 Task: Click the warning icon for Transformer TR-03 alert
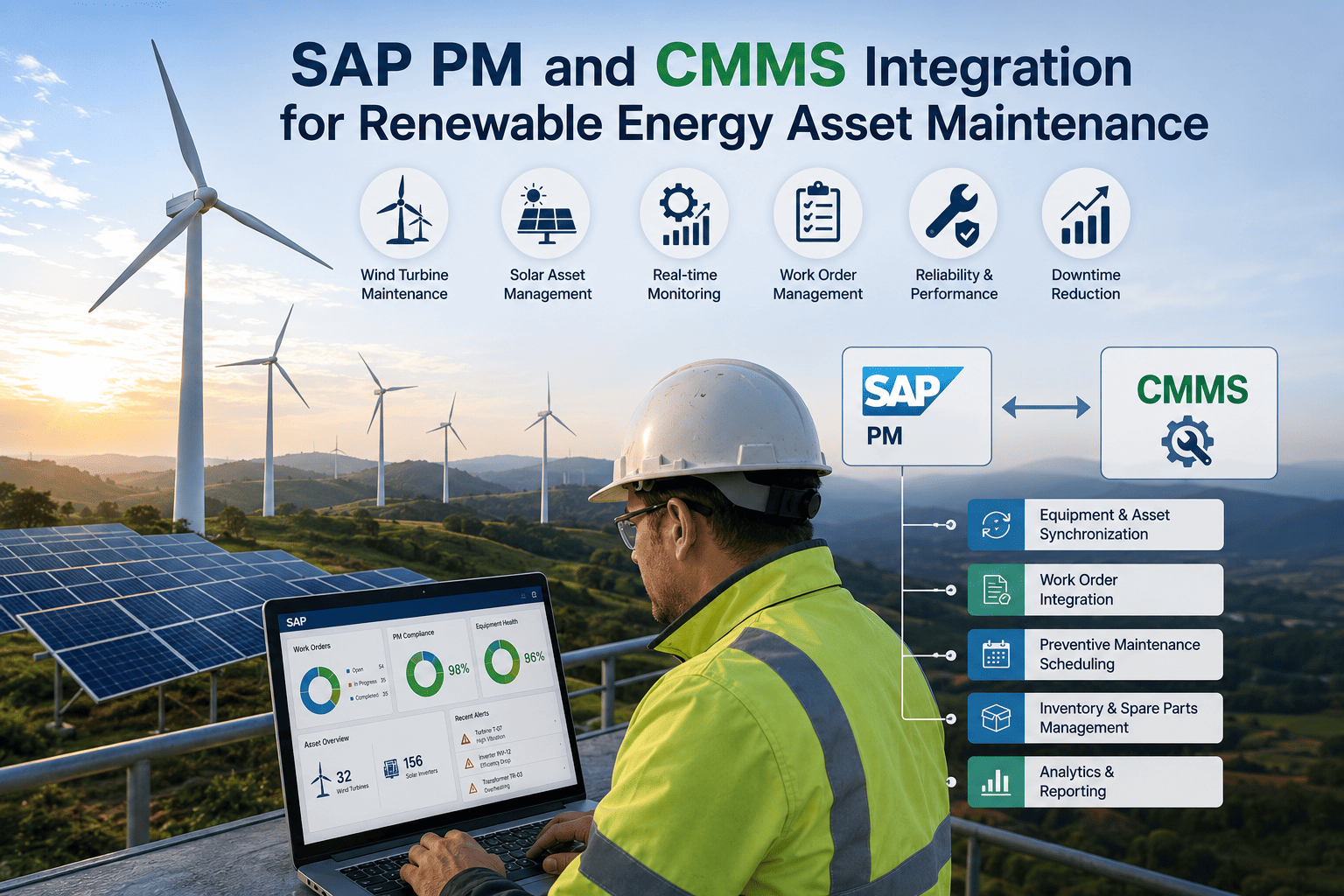click(472, 788)
